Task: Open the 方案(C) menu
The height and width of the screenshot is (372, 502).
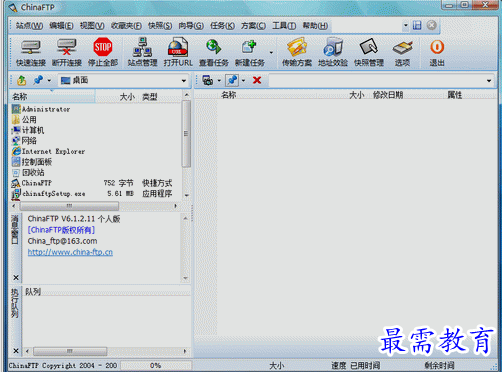Action: [253, 26]
